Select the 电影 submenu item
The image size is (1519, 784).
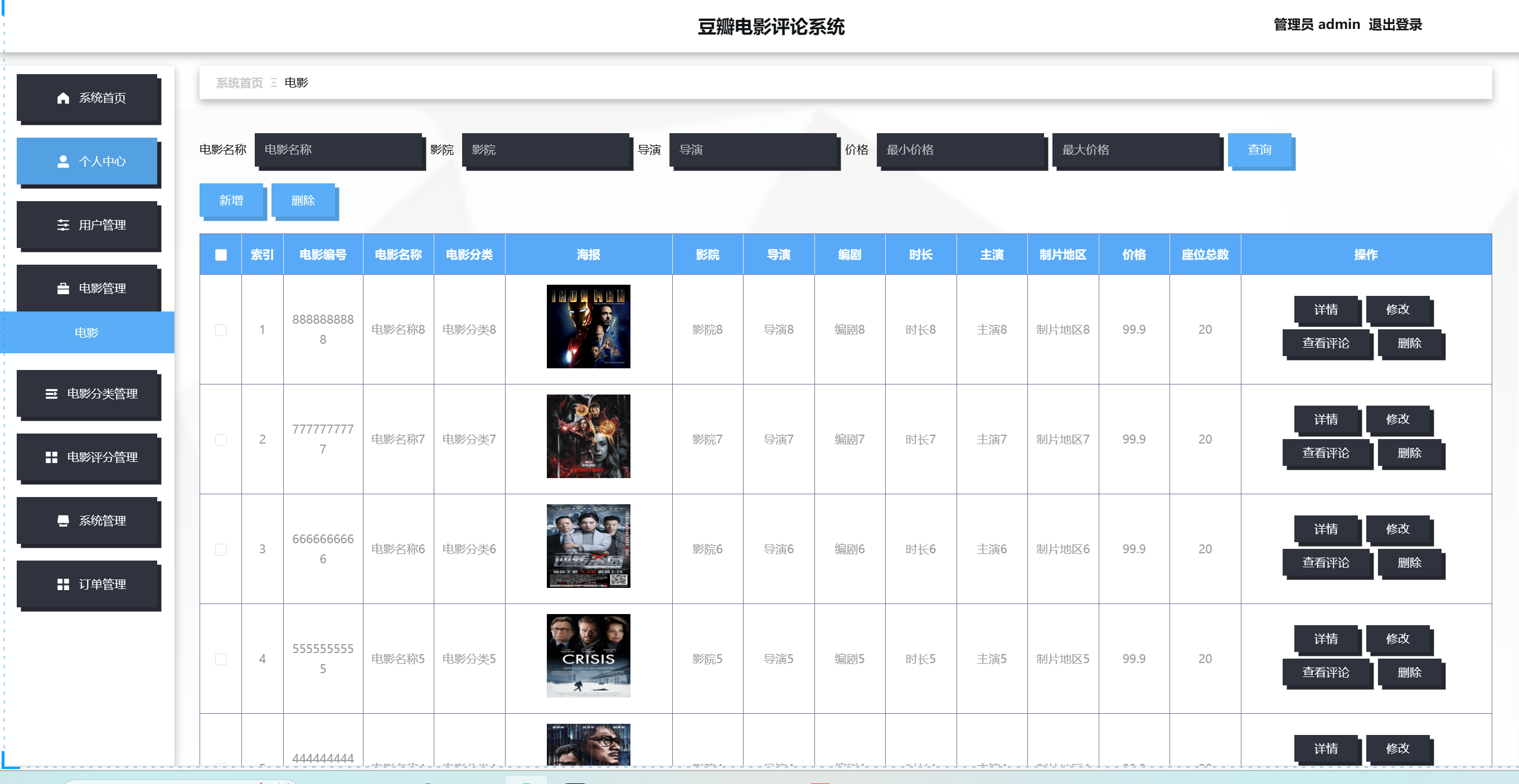pyautogui.click(x=87, y=333)
